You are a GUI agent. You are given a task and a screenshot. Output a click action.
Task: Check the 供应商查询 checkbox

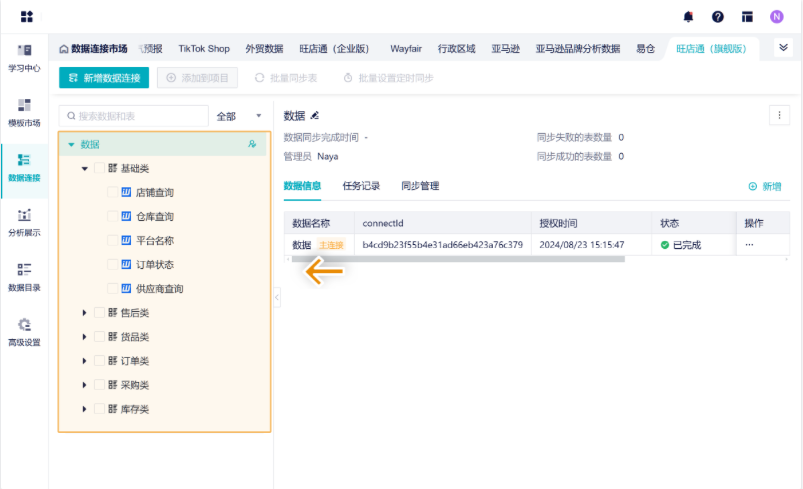point(113,288)
